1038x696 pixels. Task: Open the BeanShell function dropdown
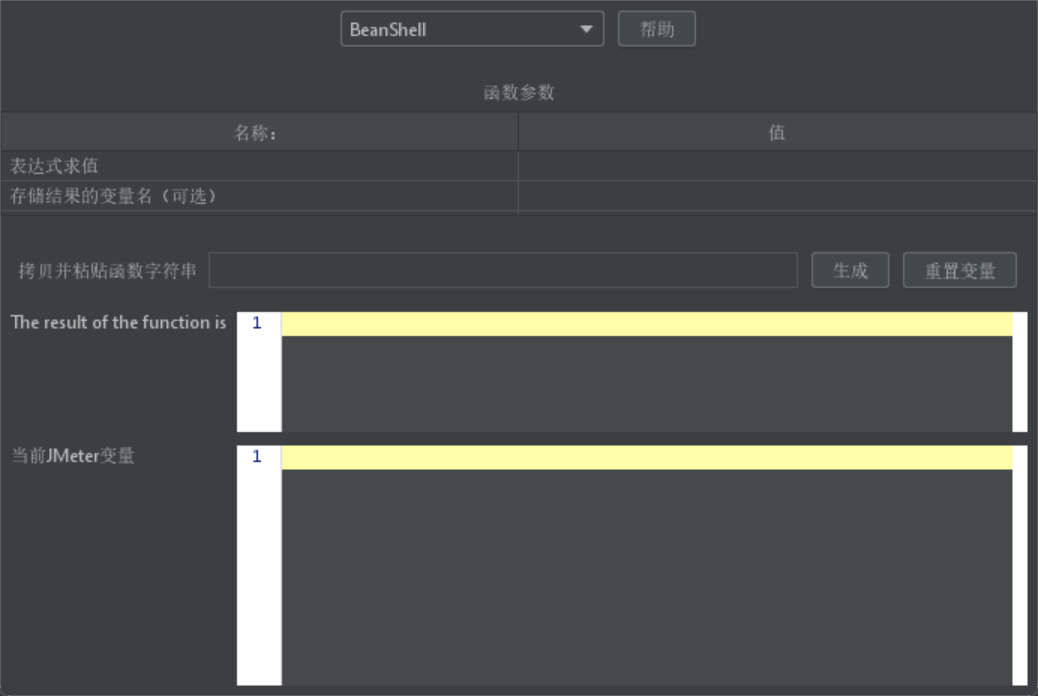(460, 29)
